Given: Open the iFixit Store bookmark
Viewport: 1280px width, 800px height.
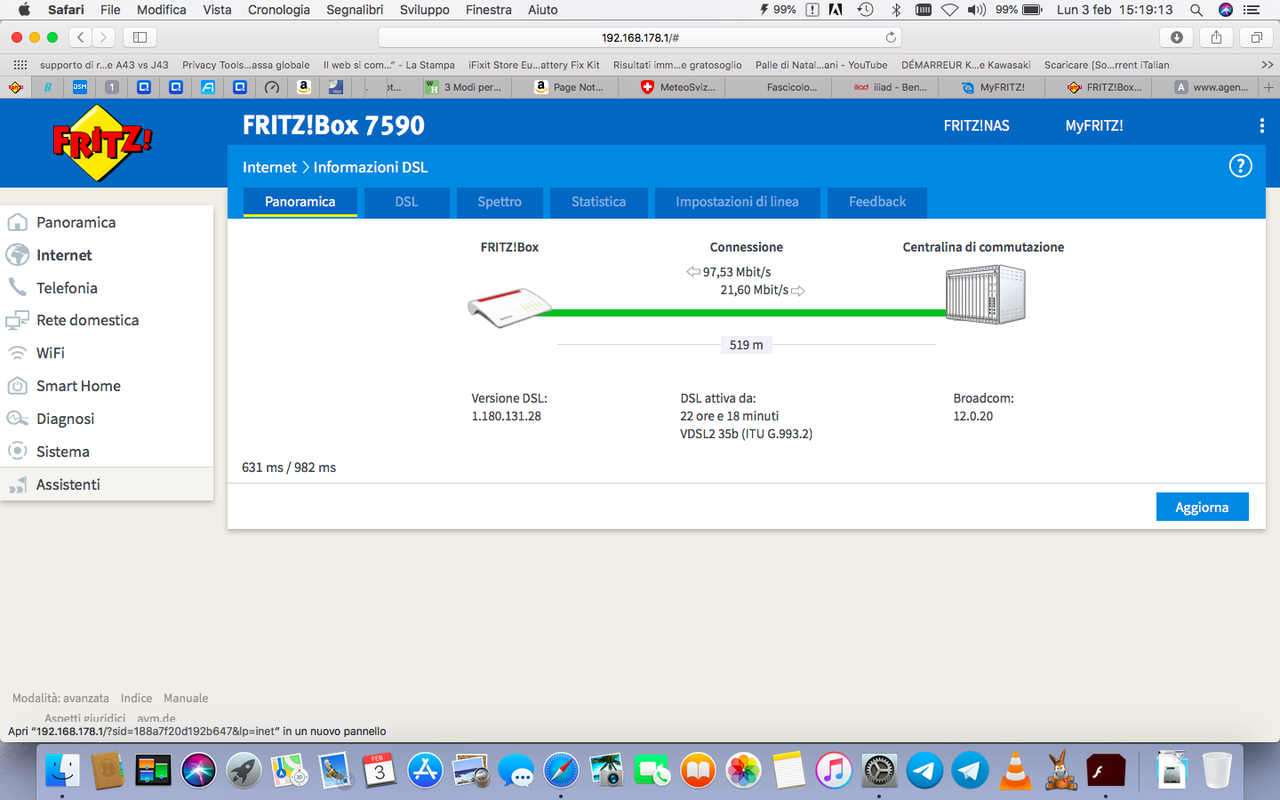Looking at the screenshot, I should click(x=534, y=65).
